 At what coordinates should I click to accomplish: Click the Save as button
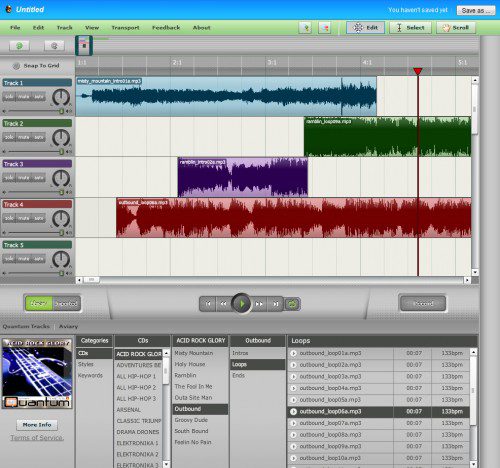(476, 10)
